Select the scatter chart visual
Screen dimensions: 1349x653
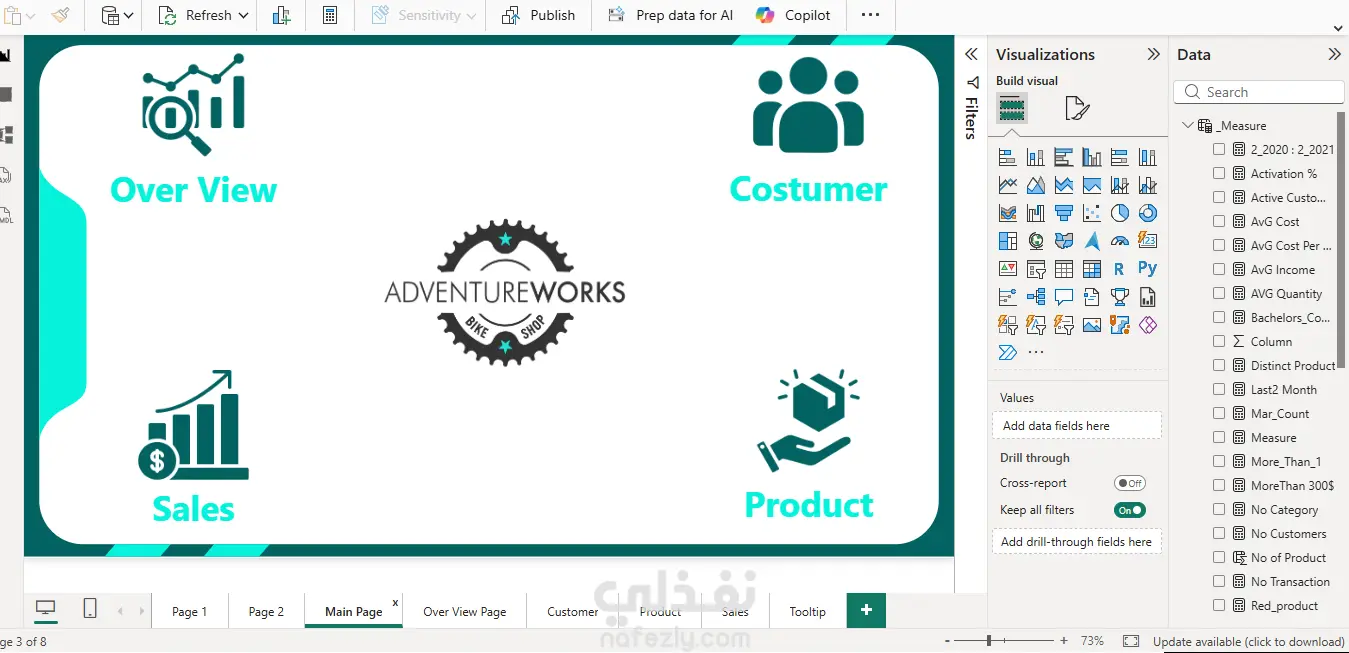click(1092, 213)
